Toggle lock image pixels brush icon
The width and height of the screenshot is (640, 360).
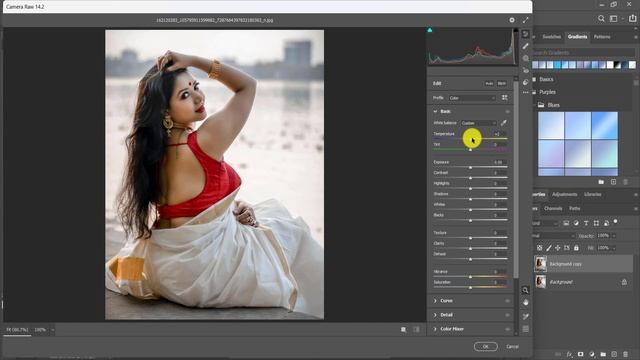tap(549, 248)
